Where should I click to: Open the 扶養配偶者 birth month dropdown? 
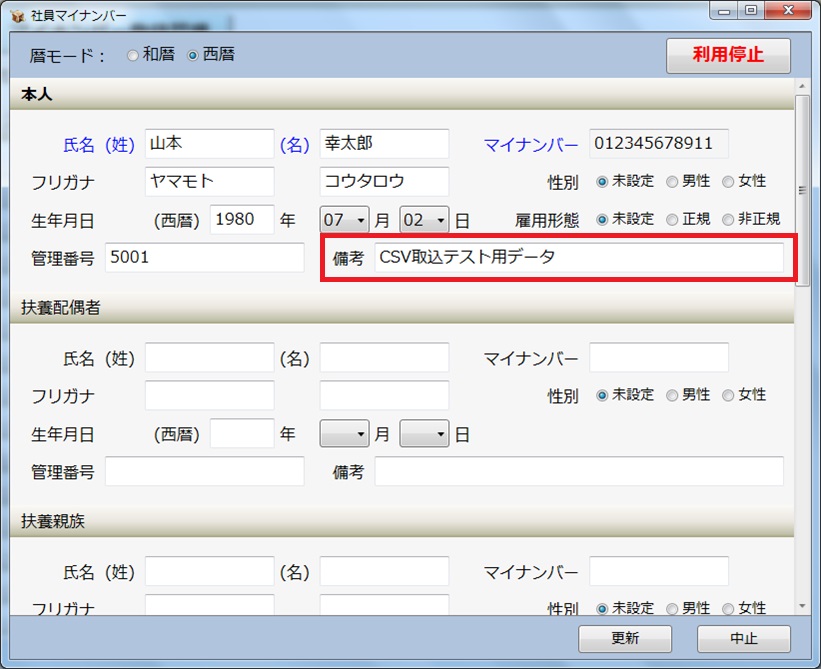point(344,433)
